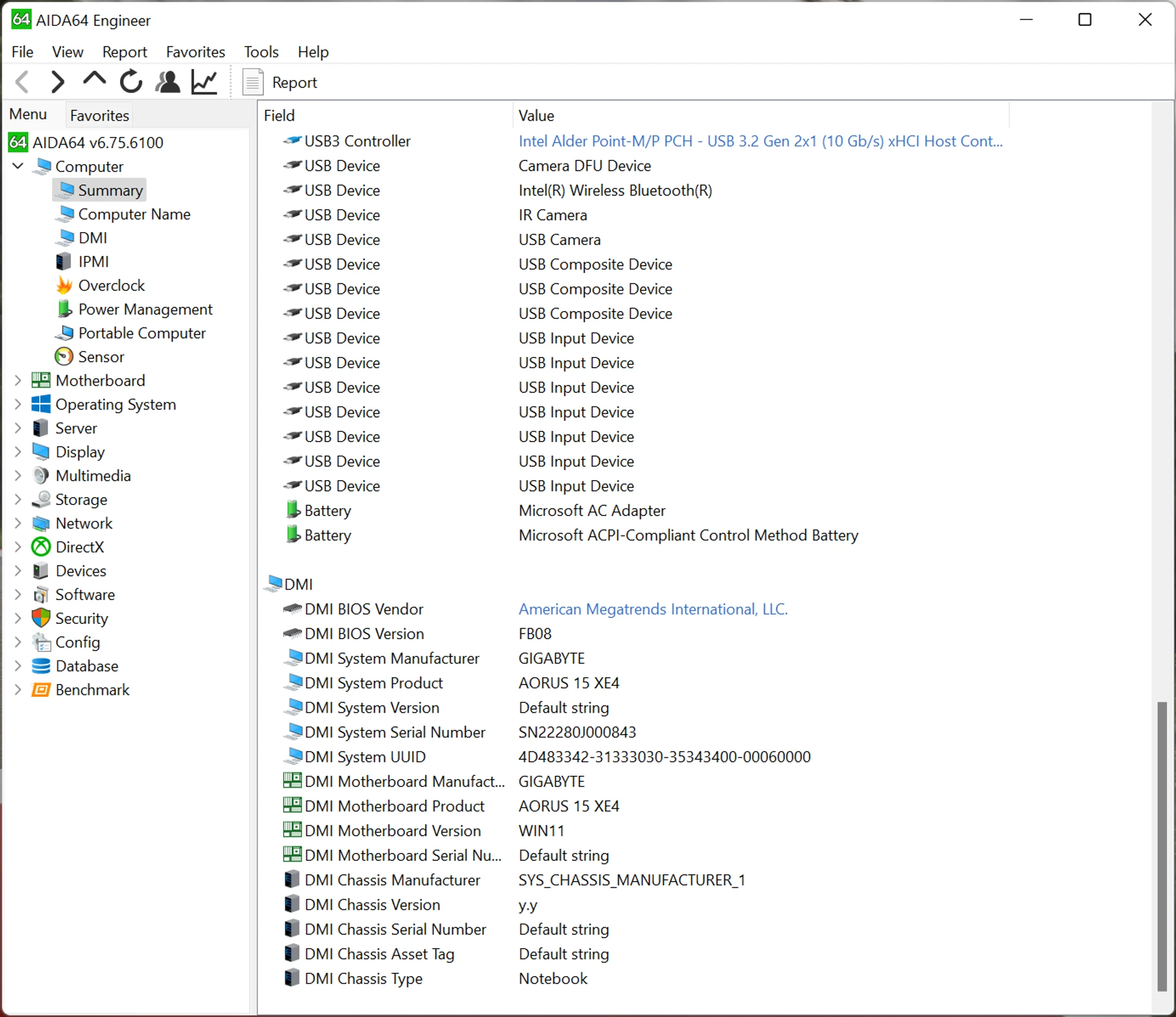Viewport: 1176px width, 1017px height.
Task: Click the vertical scrollbar thumb
Action: pos(1162,846)
